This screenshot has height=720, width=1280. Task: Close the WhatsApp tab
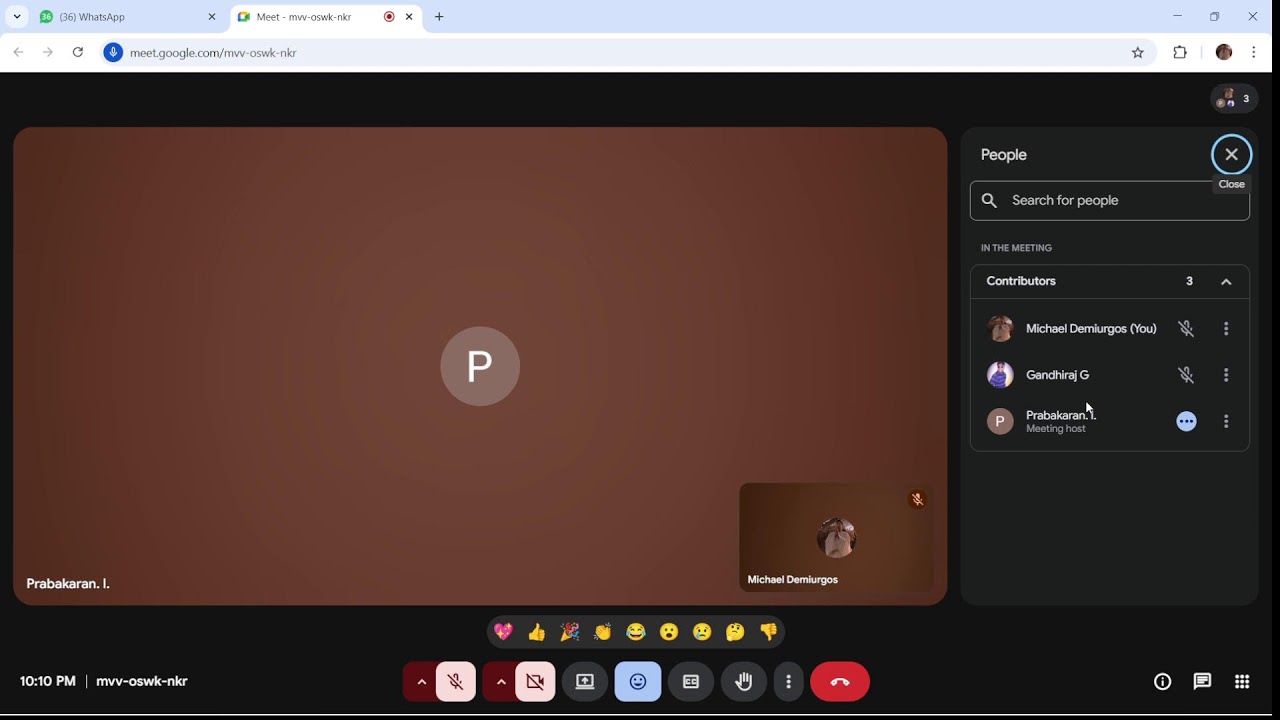pyautogui.click(x=211, y=17)
